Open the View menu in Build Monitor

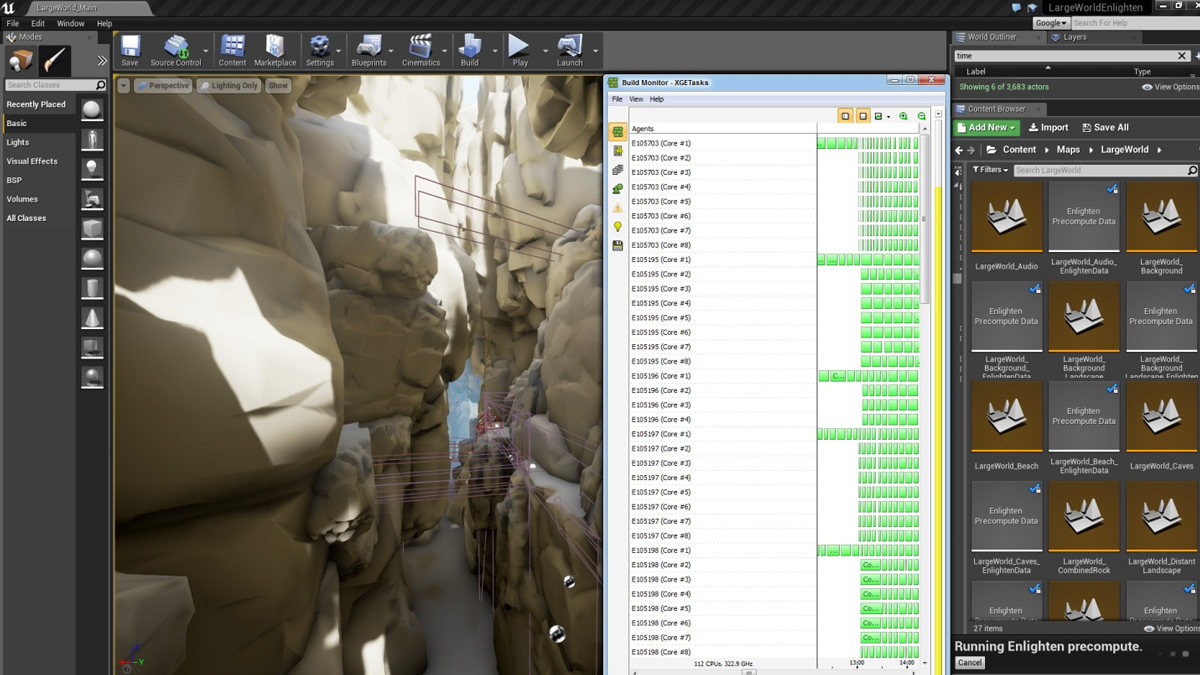[636, 99]
